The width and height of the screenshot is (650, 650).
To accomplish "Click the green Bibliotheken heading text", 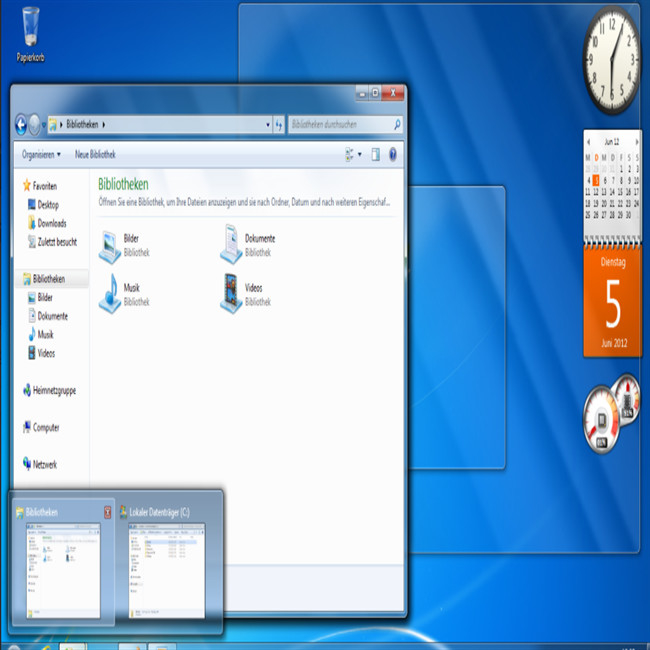I will pyautogui.click(x=123, y=184).
